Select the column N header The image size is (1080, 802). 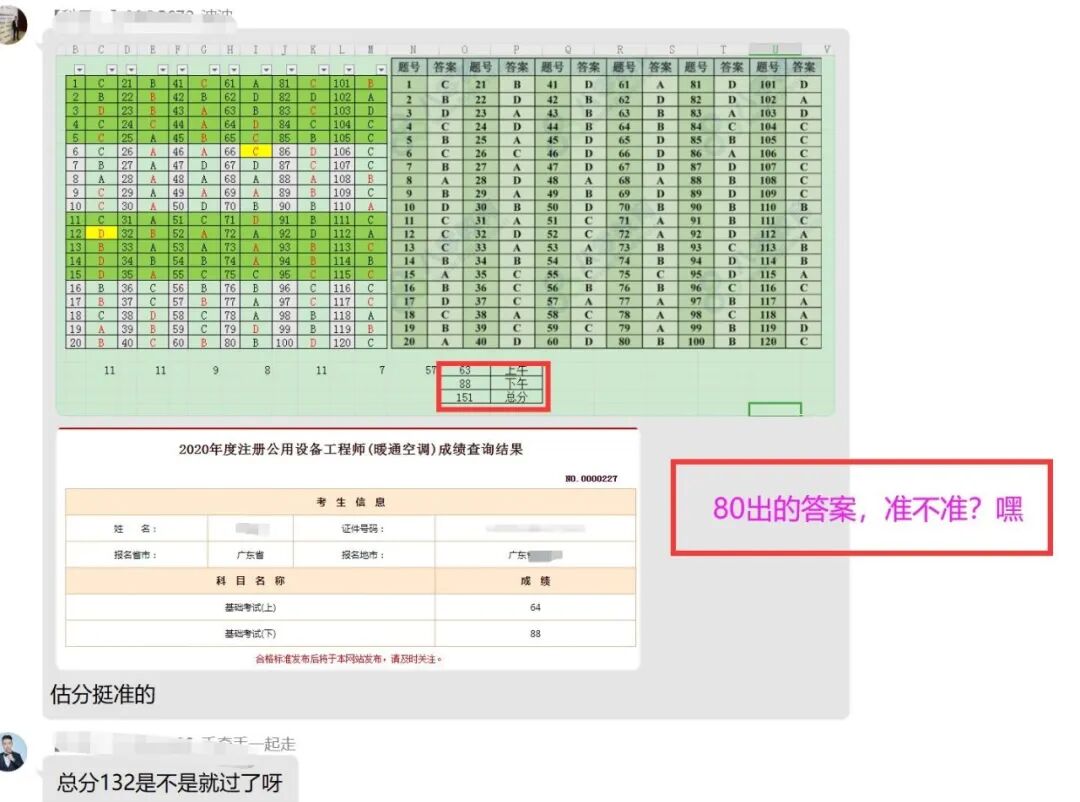tap(413, 50)
